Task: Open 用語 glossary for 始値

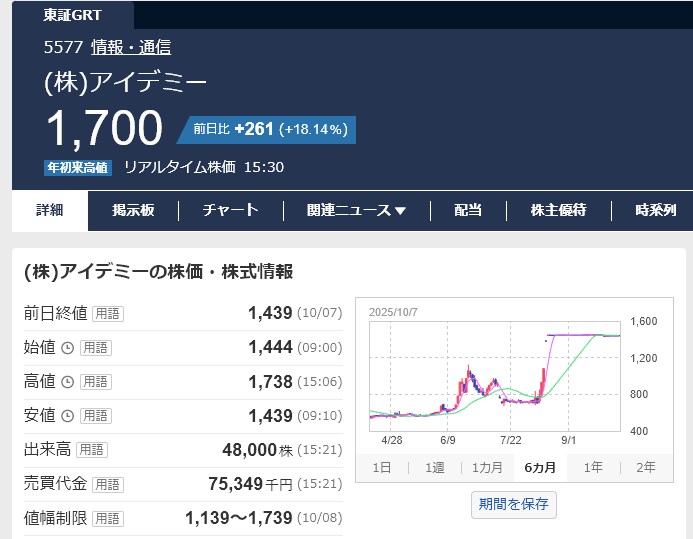Action: click(x=96, y=348)
